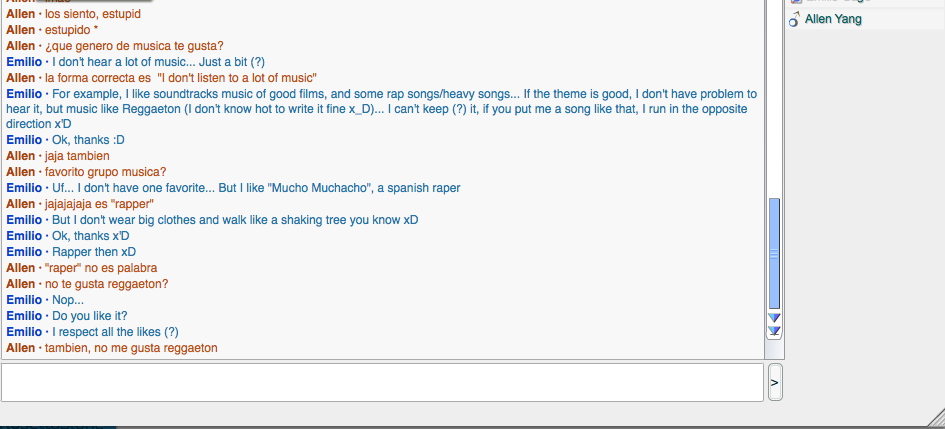This screenshot has width=945, height=429.
Task: Click the "Rapper then xD" message
Action: (93, 252)
